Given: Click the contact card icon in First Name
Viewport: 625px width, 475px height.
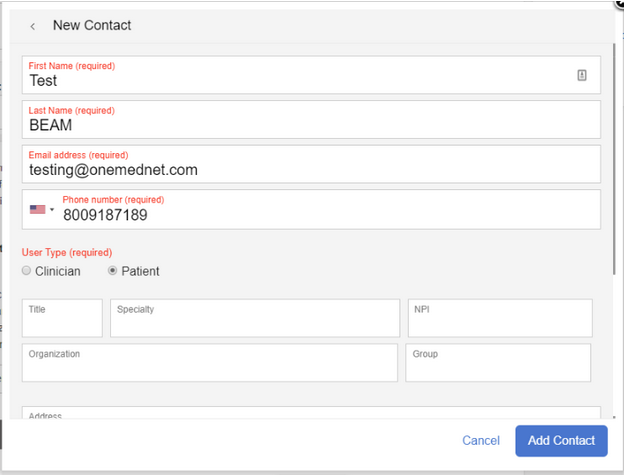Looking at the screenshot, I should tap(582, 75).
